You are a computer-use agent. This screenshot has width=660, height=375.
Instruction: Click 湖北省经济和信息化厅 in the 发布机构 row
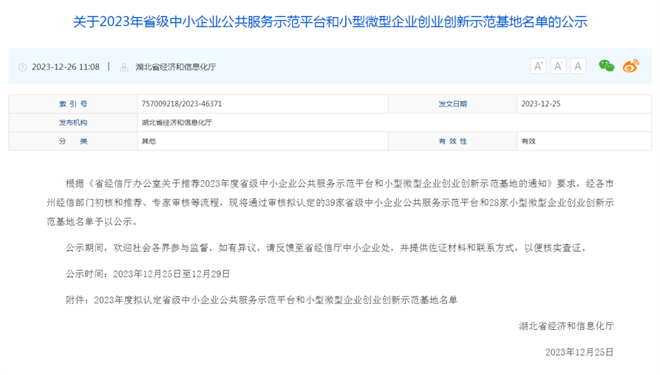(x=177, y=122)
